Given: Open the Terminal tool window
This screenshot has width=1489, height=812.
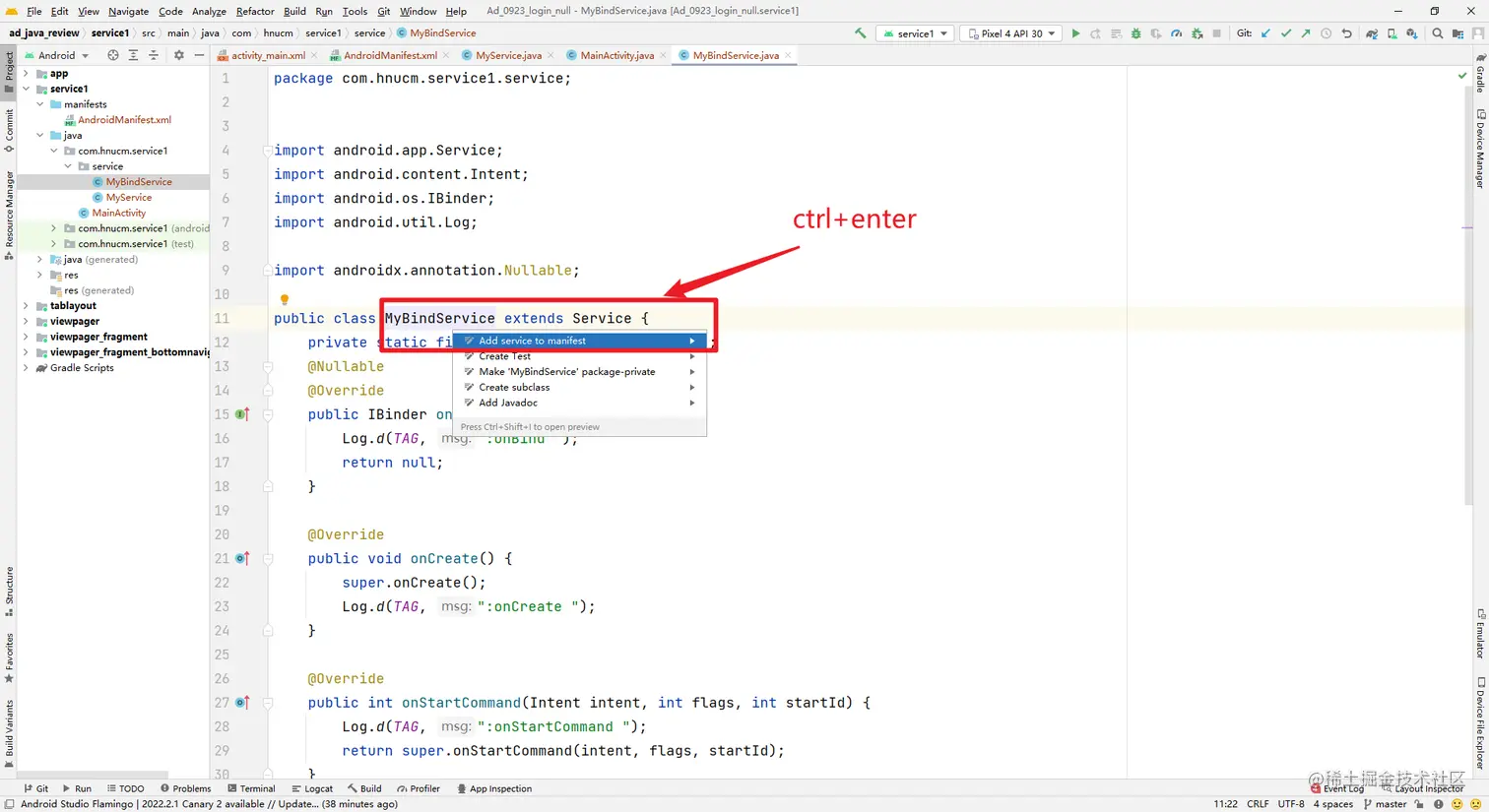Looking at the screenshot, I should click(251, 788).
